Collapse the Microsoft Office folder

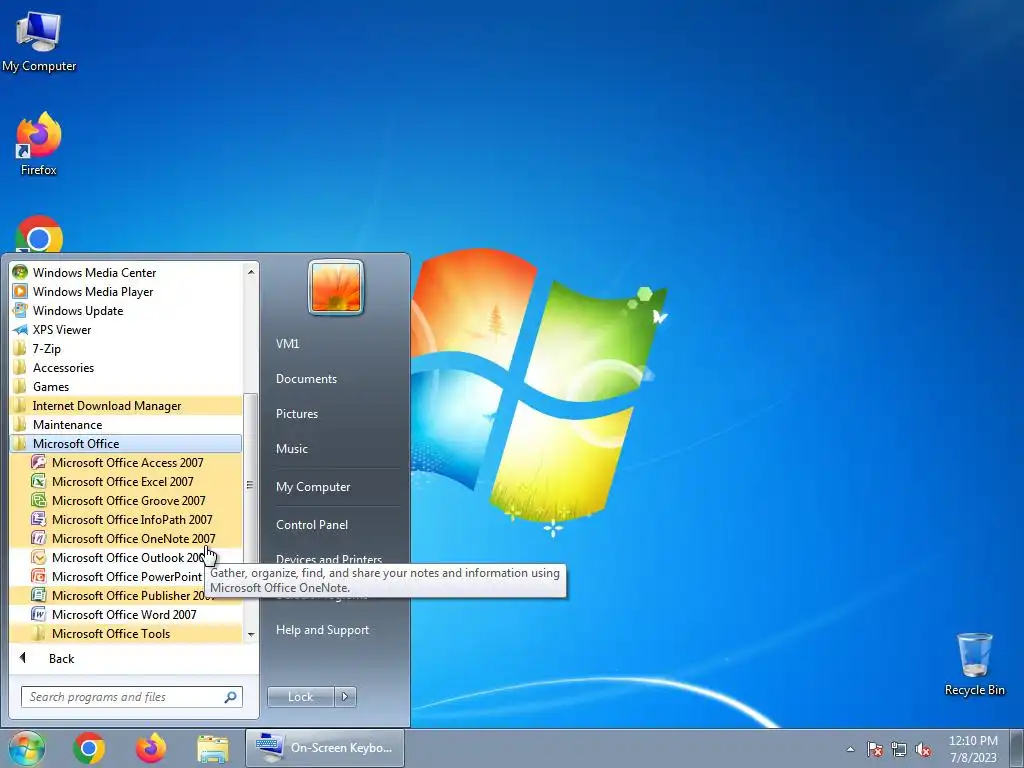click(x=126, y=443)
